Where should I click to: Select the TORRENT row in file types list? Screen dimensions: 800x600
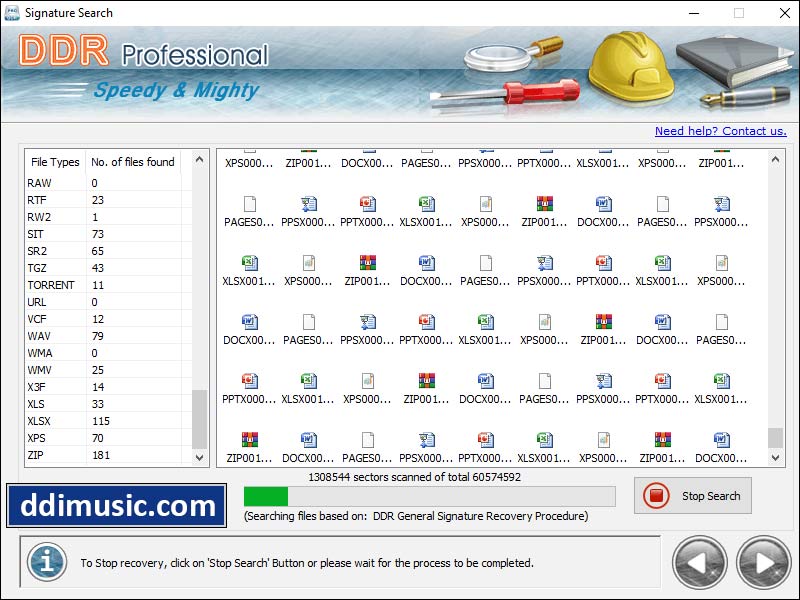(x=60, y=285)
